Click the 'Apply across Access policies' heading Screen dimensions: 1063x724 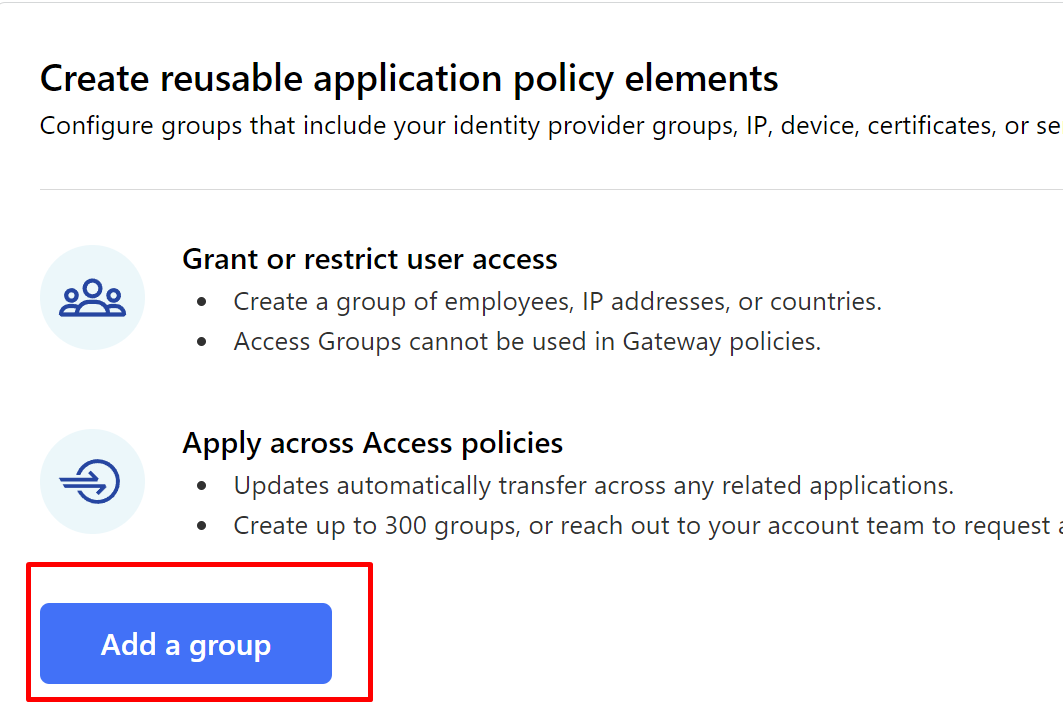tap(372, 443)
